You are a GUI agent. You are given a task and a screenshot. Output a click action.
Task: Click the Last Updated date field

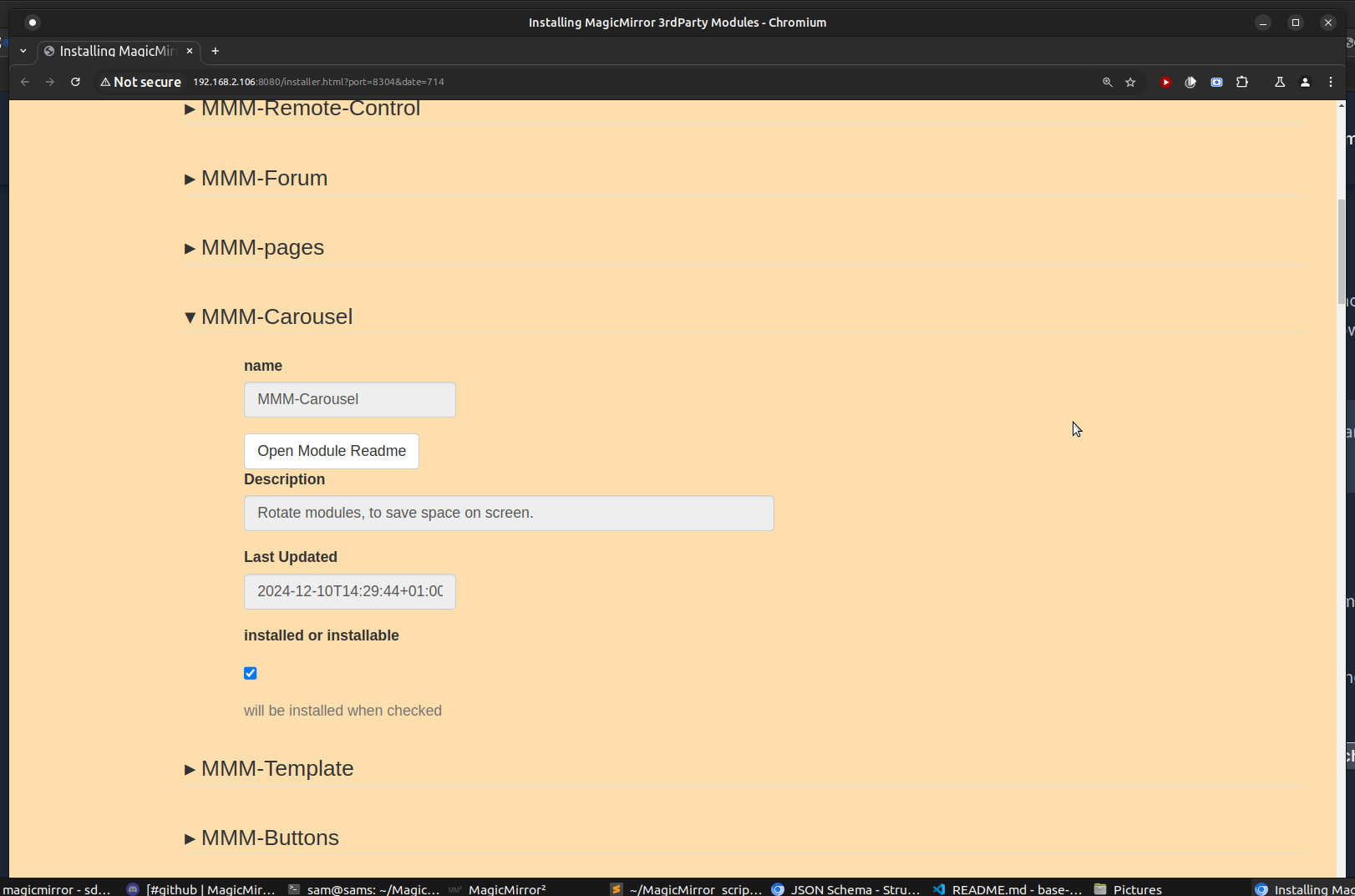click(350, 591)
